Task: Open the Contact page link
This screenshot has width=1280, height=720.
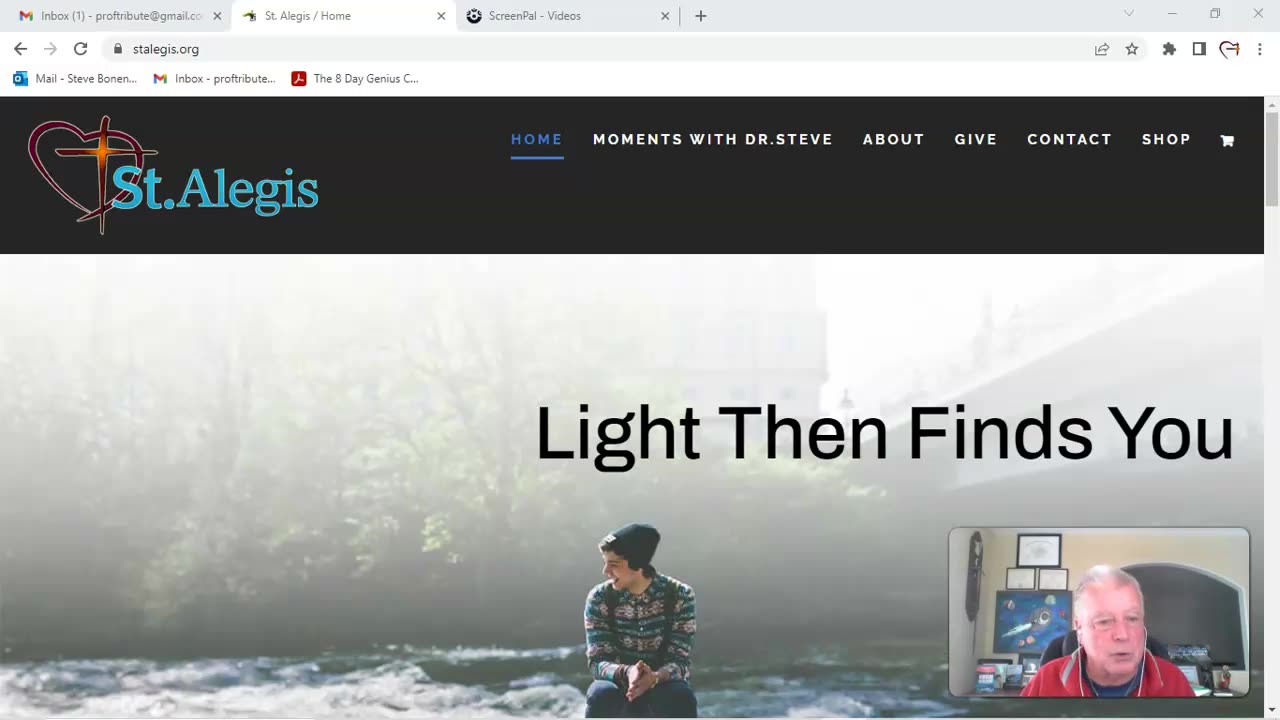Action: (x=1069, y=139)
